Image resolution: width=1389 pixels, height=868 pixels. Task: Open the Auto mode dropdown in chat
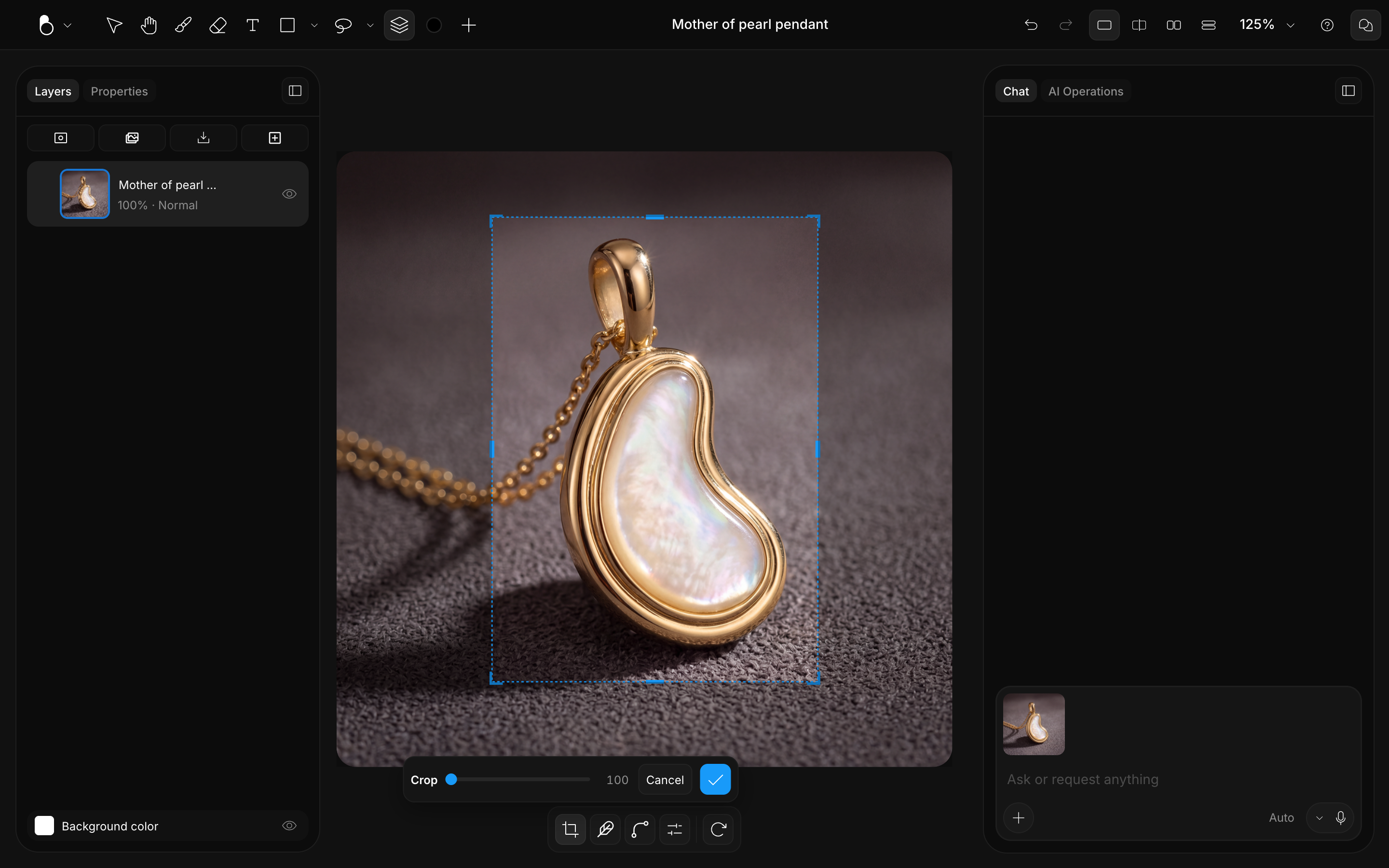coord(1319,818)
